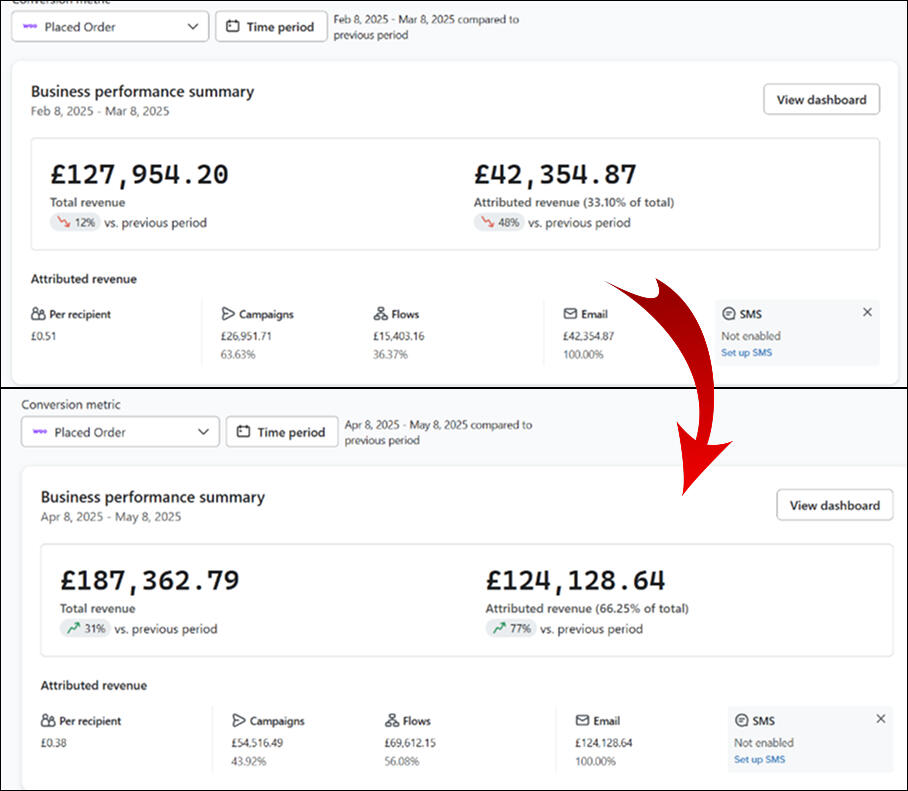Click Email envelope icon above £42,354.87

[570, 314]
